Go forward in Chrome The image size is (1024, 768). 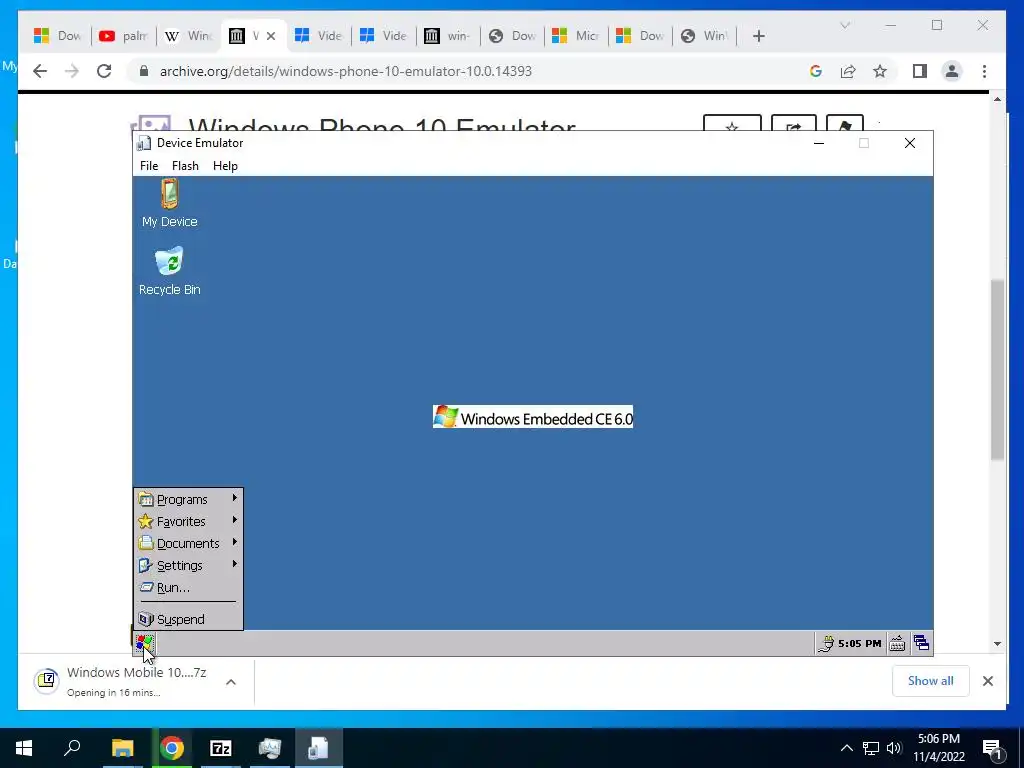(72, 71)
